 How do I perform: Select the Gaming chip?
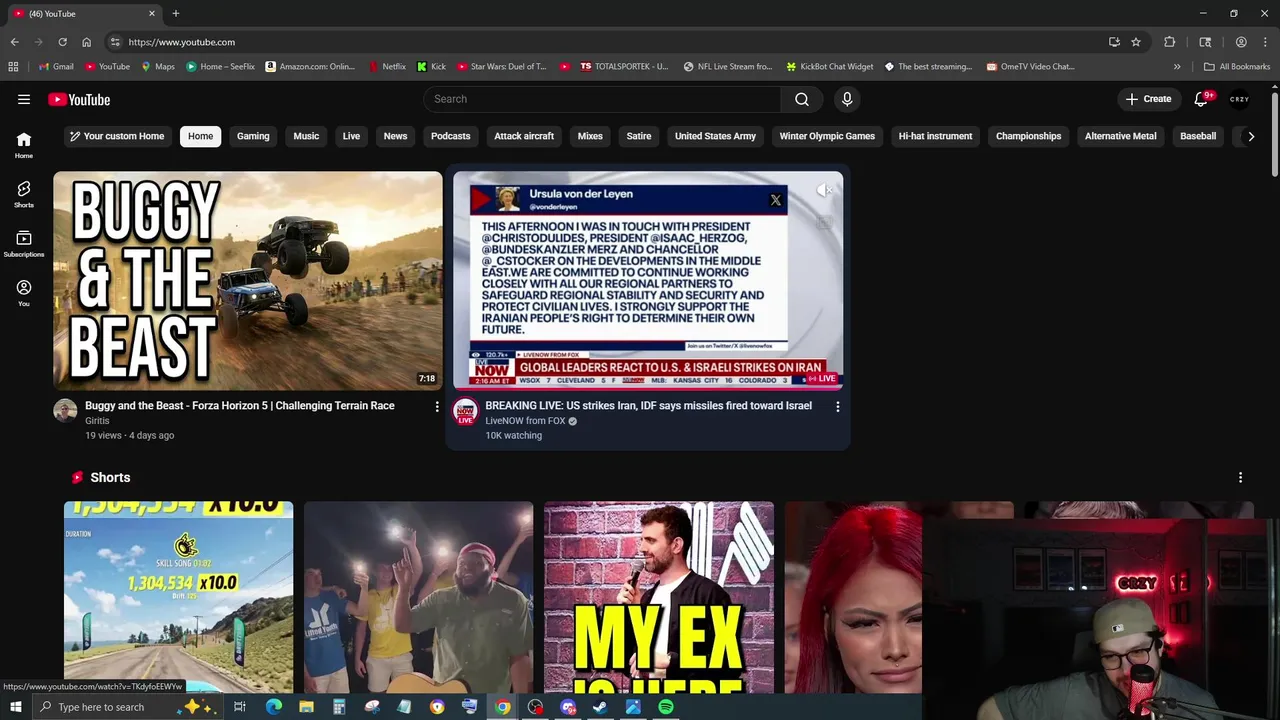pyautogui.click(x=253, y=136)
